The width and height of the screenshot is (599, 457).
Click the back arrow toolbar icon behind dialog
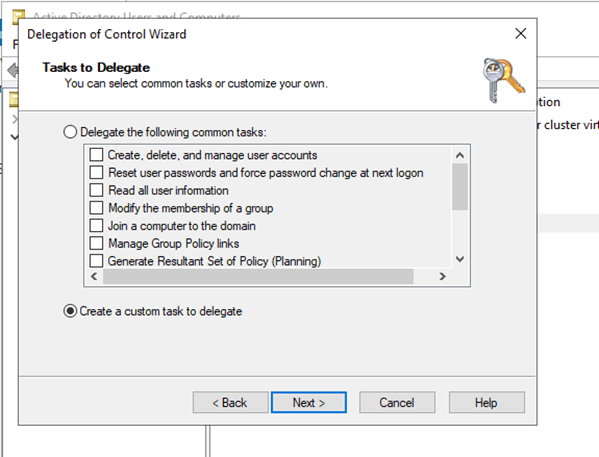click(12, 70)
